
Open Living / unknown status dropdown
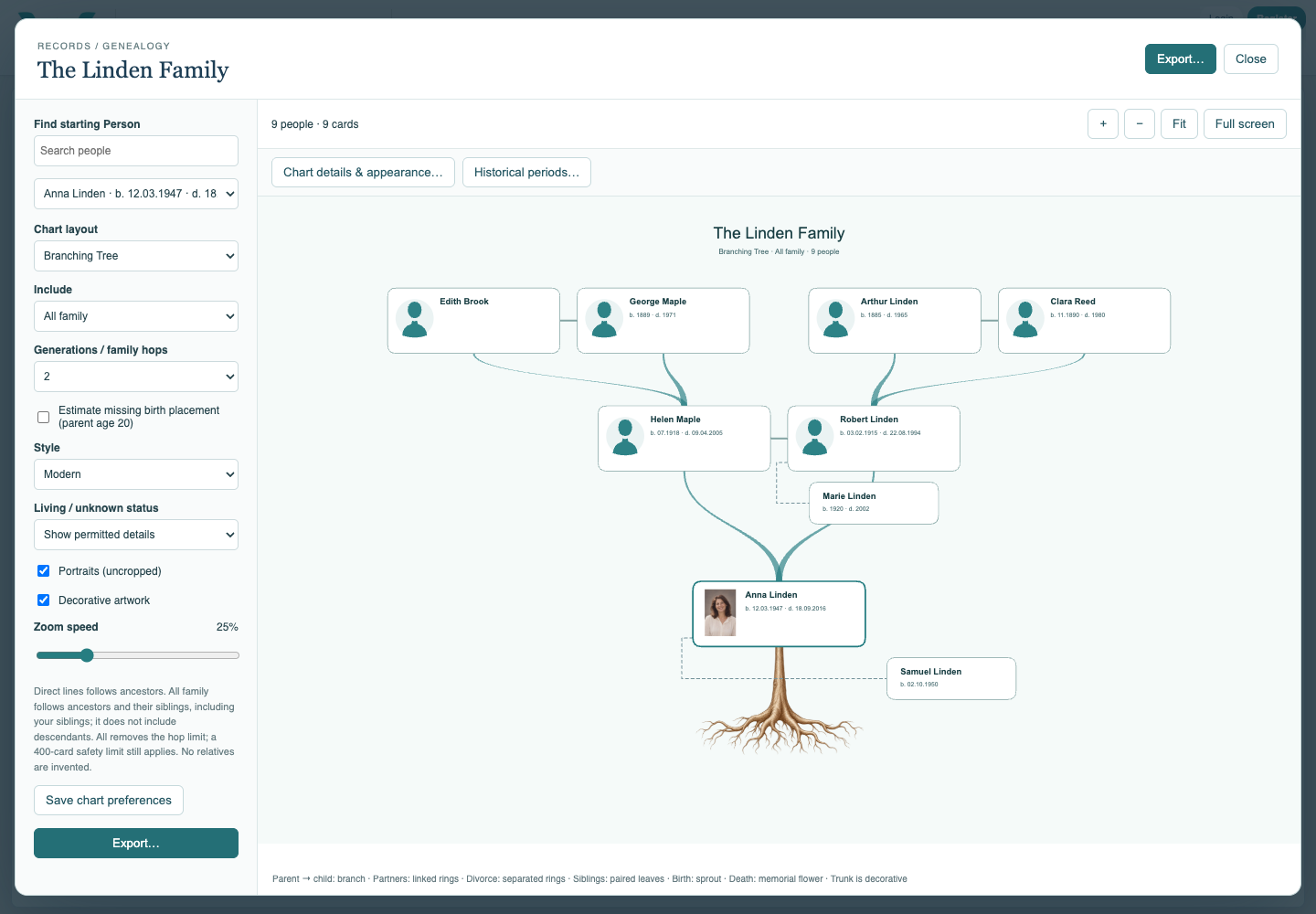pyautogui.click(x=136, y=535)
